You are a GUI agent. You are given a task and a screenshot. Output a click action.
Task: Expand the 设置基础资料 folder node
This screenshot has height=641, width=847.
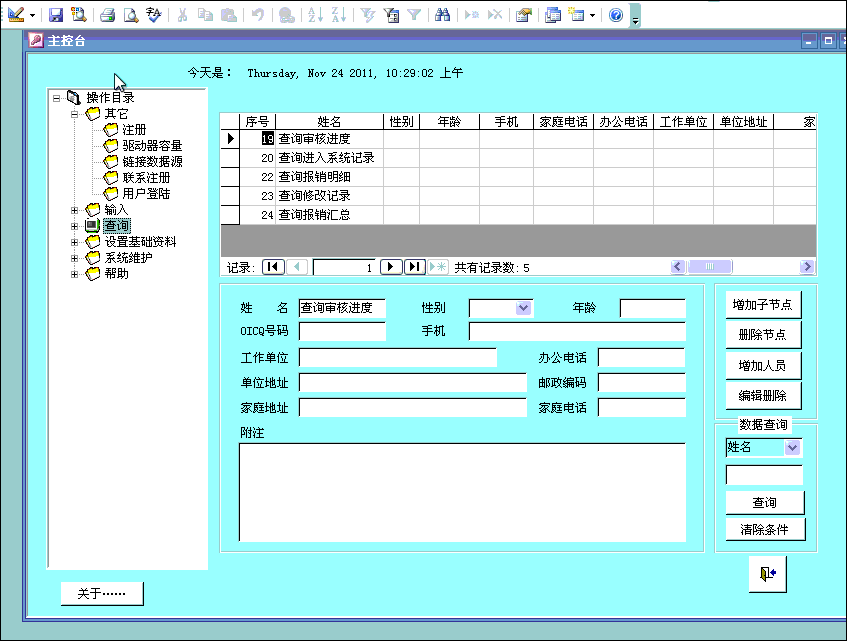point(75,242)
